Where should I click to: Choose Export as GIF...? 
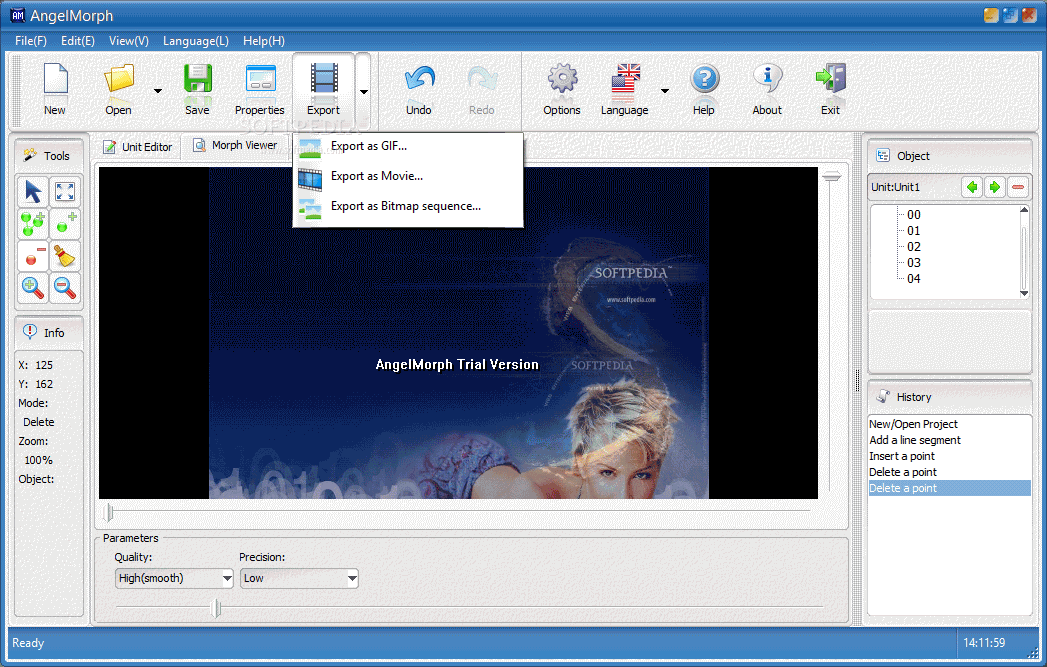pos(408,146)
